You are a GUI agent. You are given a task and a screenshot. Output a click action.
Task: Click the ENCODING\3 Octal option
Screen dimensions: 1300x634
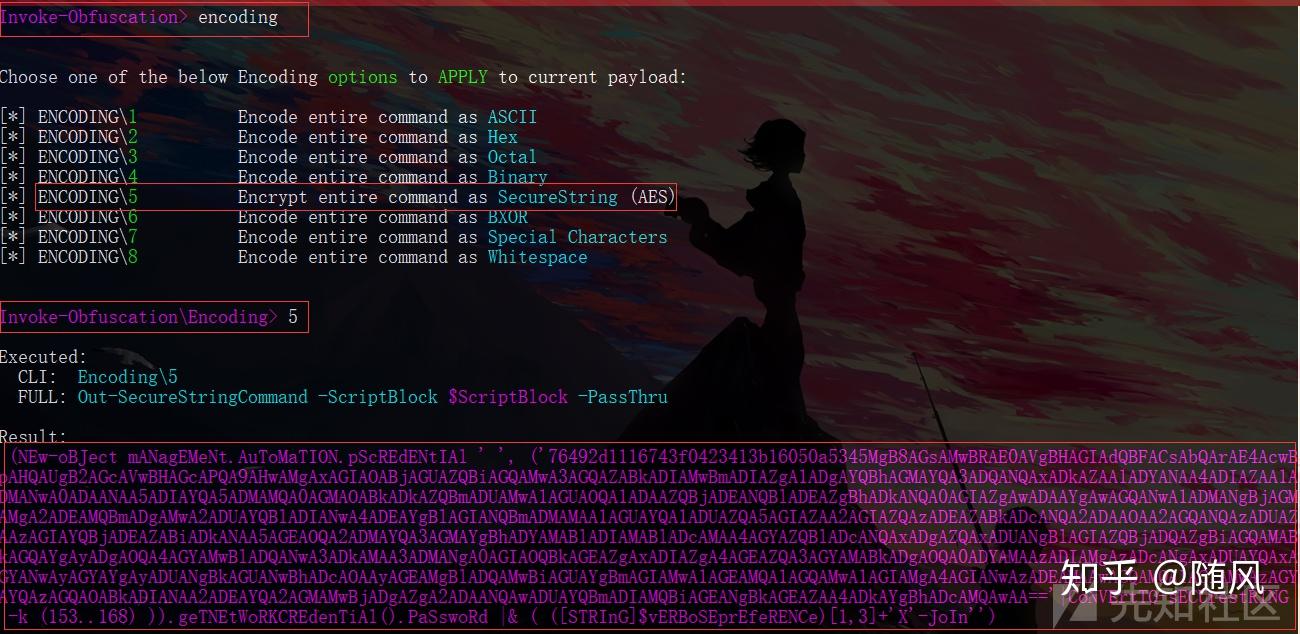click(x=268, y=157)
